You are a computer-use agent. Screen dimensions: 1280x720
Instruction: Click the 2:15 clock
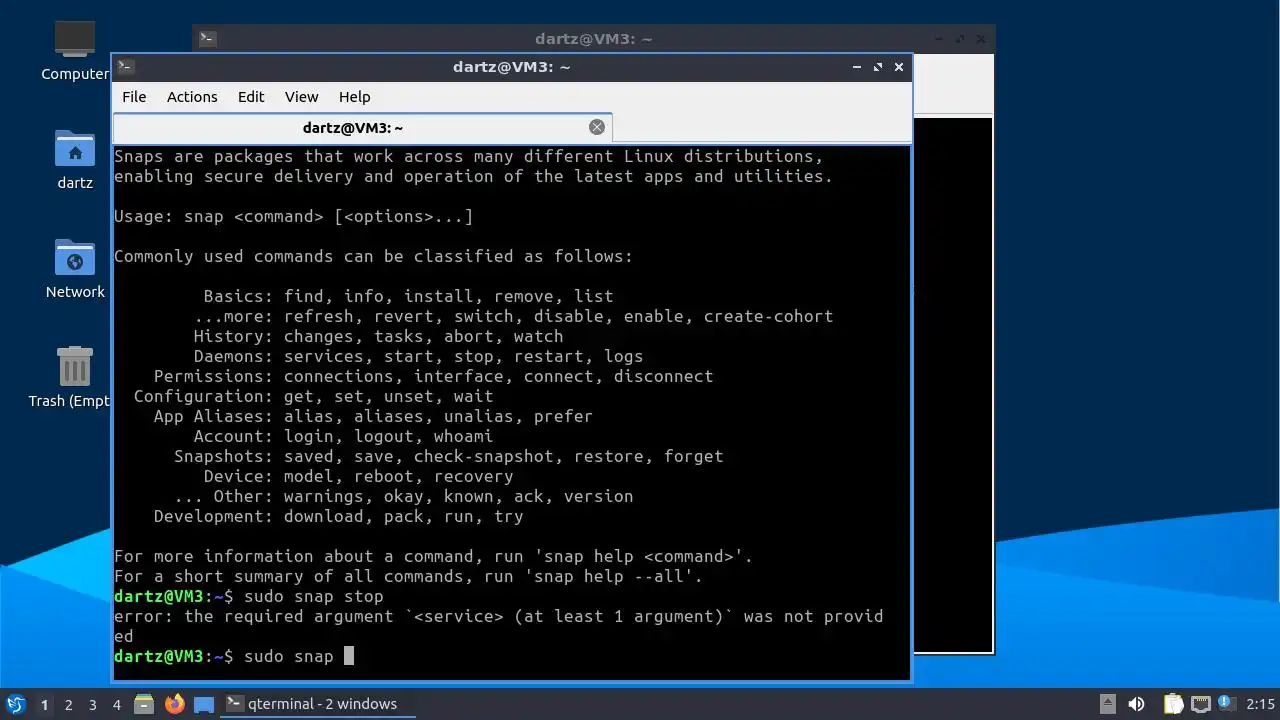(1260, 704)
